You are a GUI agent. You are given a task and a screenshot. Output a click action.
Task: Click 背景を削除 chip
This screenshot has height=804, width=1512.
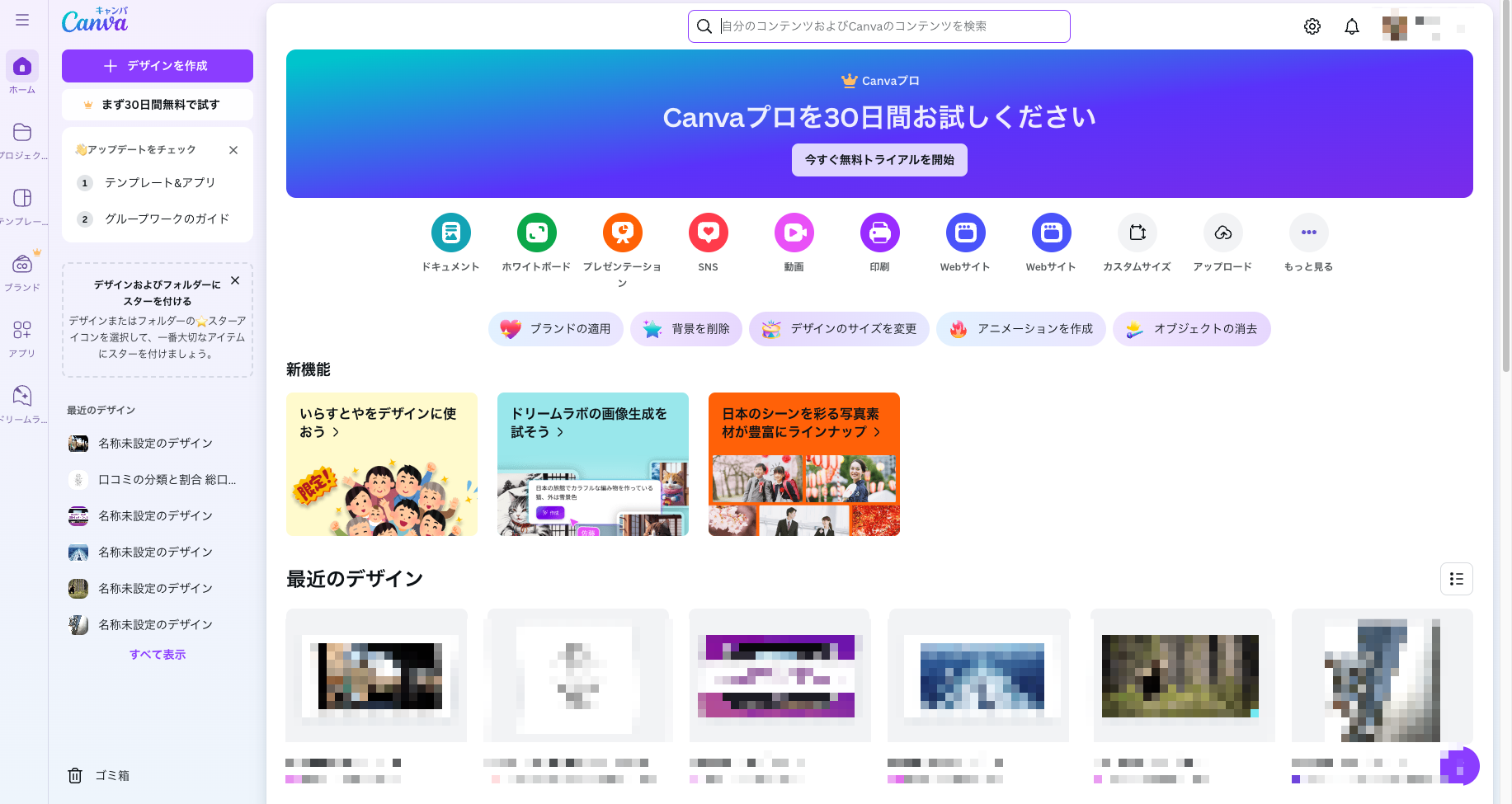[x=686, y=329]
